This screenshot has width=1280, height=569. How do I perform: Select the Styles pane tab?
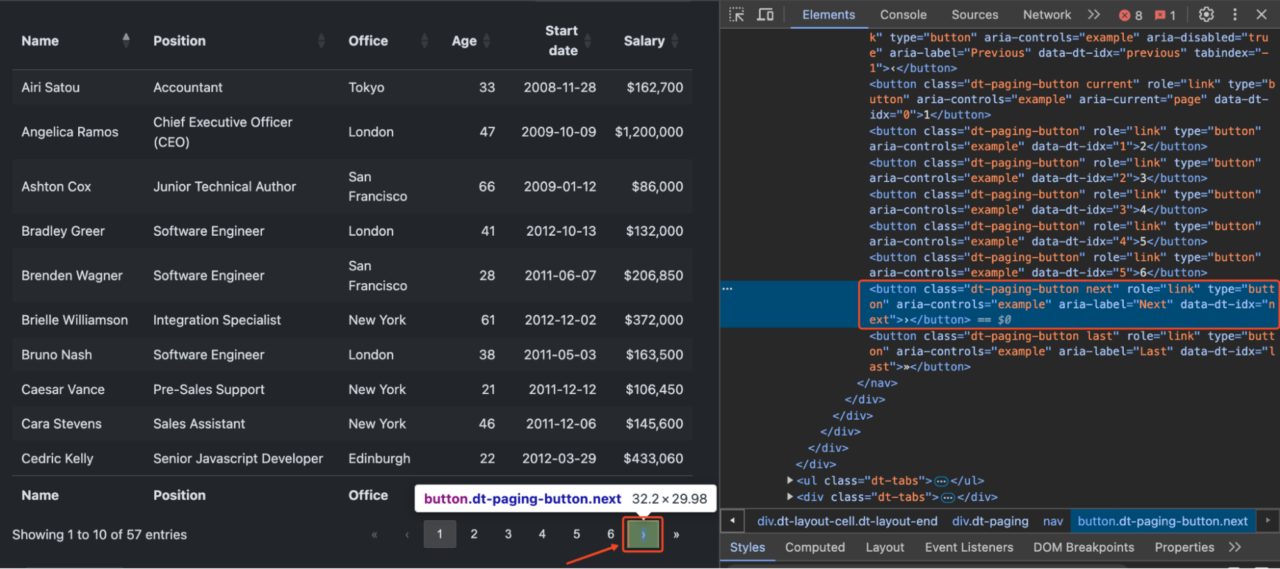point(747,547)
